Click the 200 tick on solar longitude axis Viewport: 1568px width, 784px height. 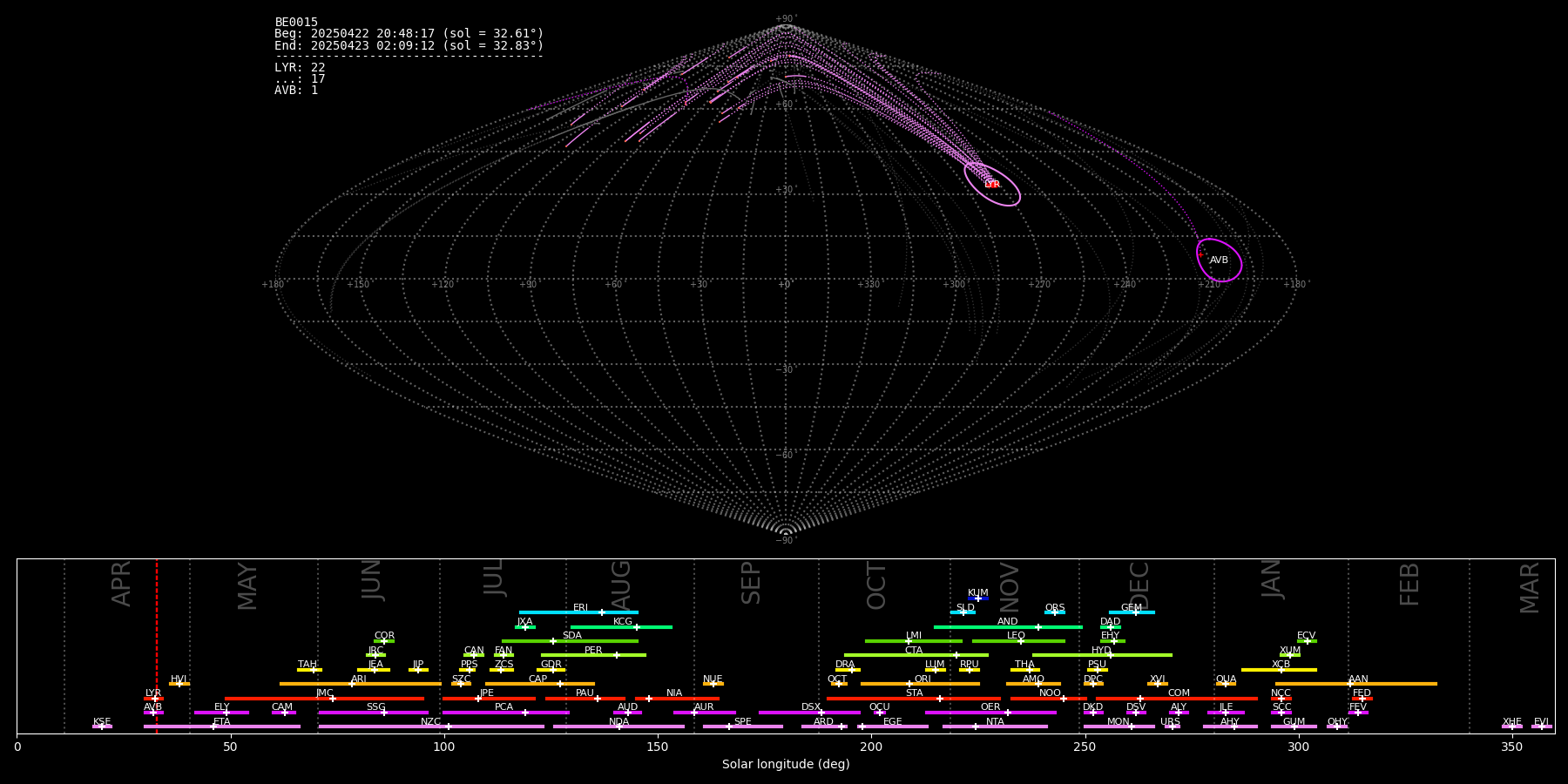(871, 747)
